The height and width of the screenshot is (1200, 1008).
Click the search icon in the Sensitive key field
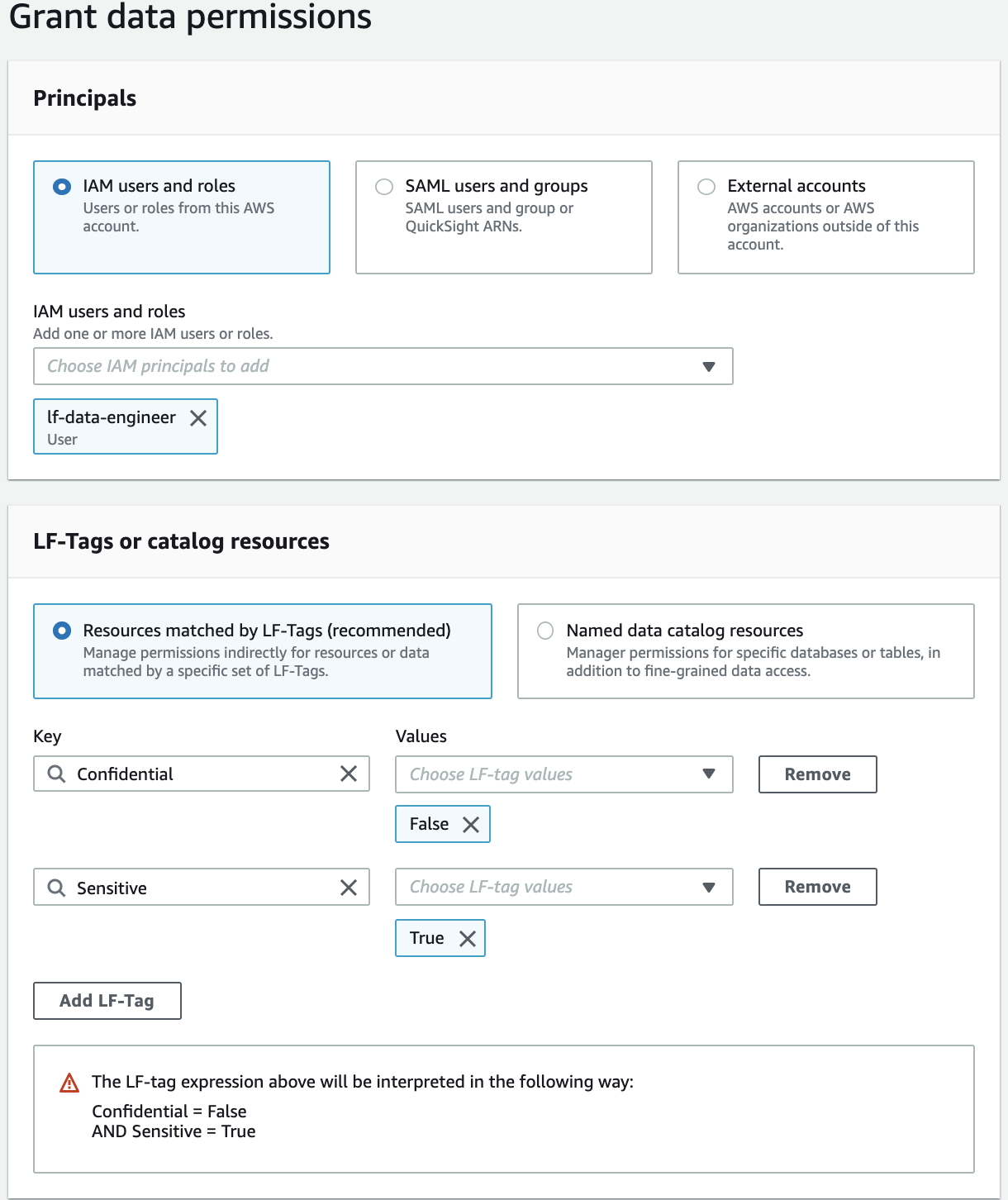pos(56,888)
